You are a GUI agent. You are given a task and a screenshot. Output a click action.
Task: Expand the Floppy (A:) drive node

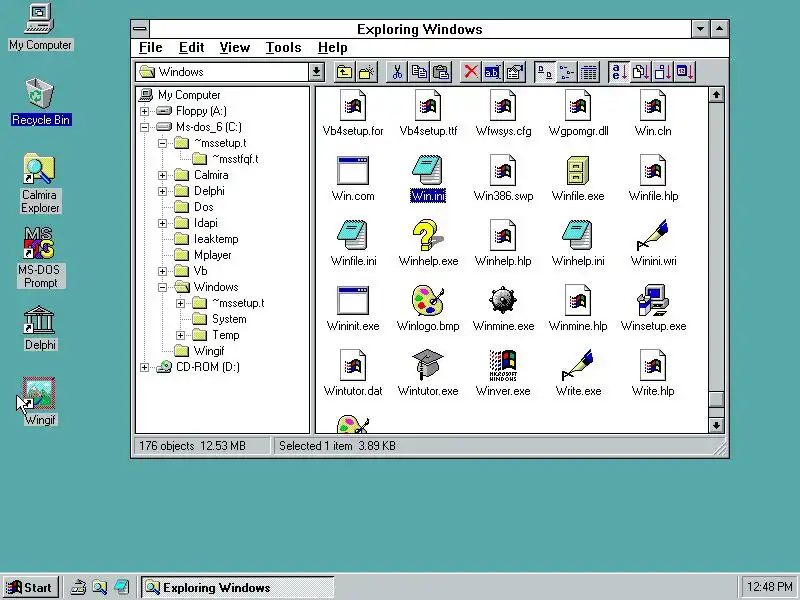click(x=144, y=111)
